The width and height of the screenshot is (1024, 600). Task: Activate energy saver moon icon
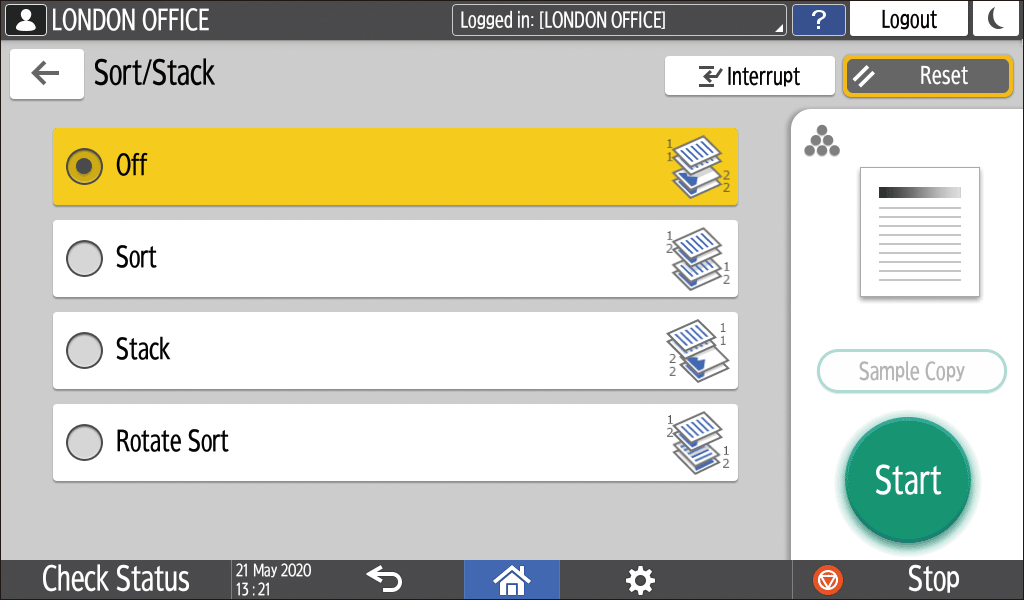[995, 20]
